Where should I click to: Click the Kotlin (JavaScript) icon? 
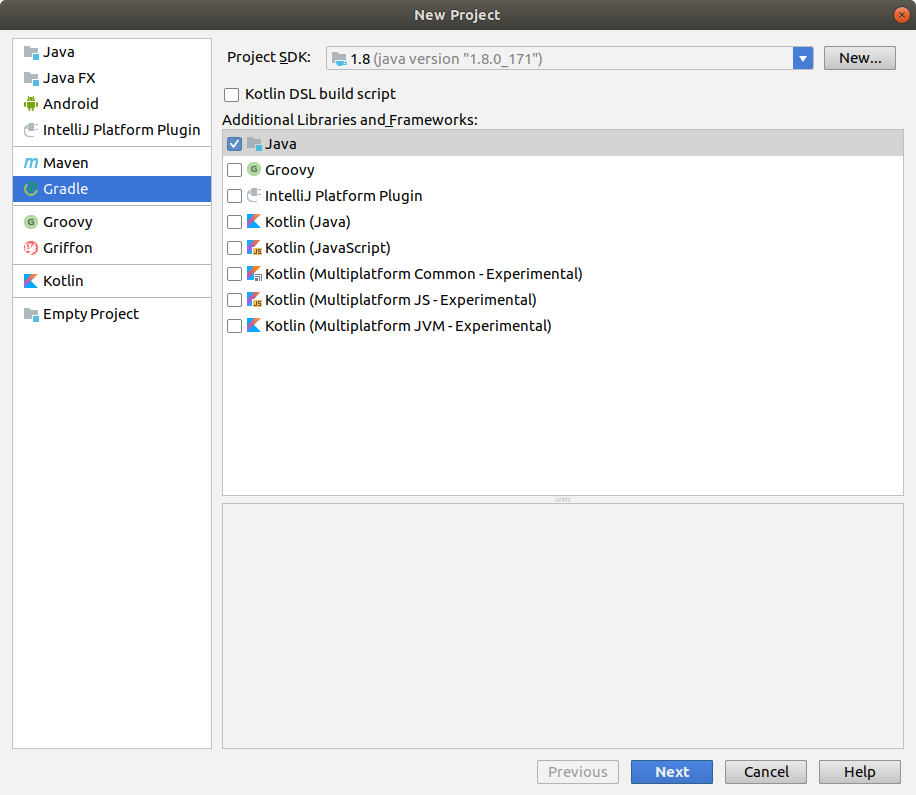(254, 248)
